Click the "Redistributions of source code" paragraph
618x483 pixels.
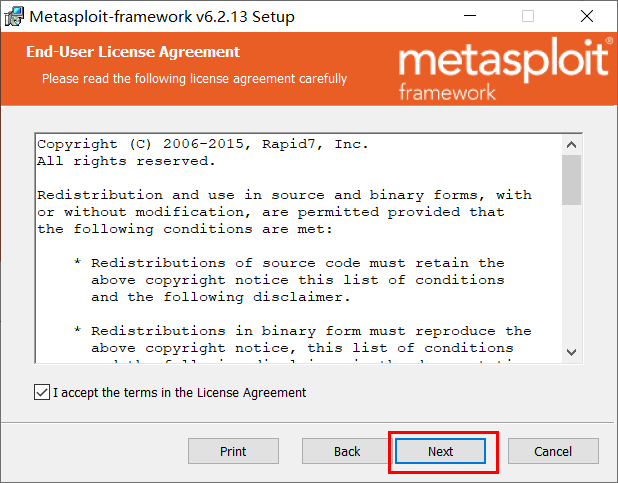coord(290,280)
